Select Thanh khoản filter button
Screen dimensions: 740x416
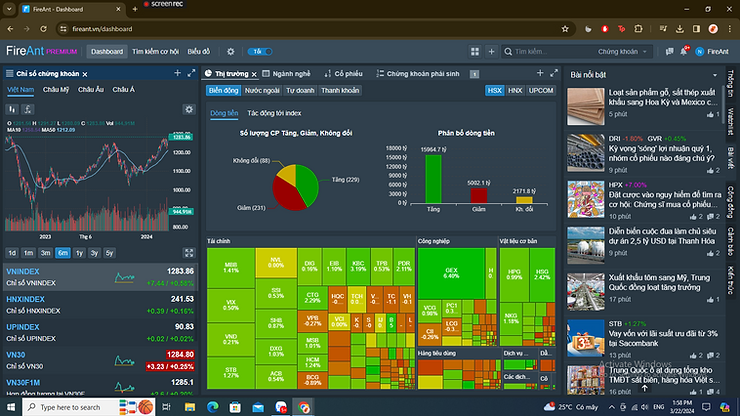point(340,91)
